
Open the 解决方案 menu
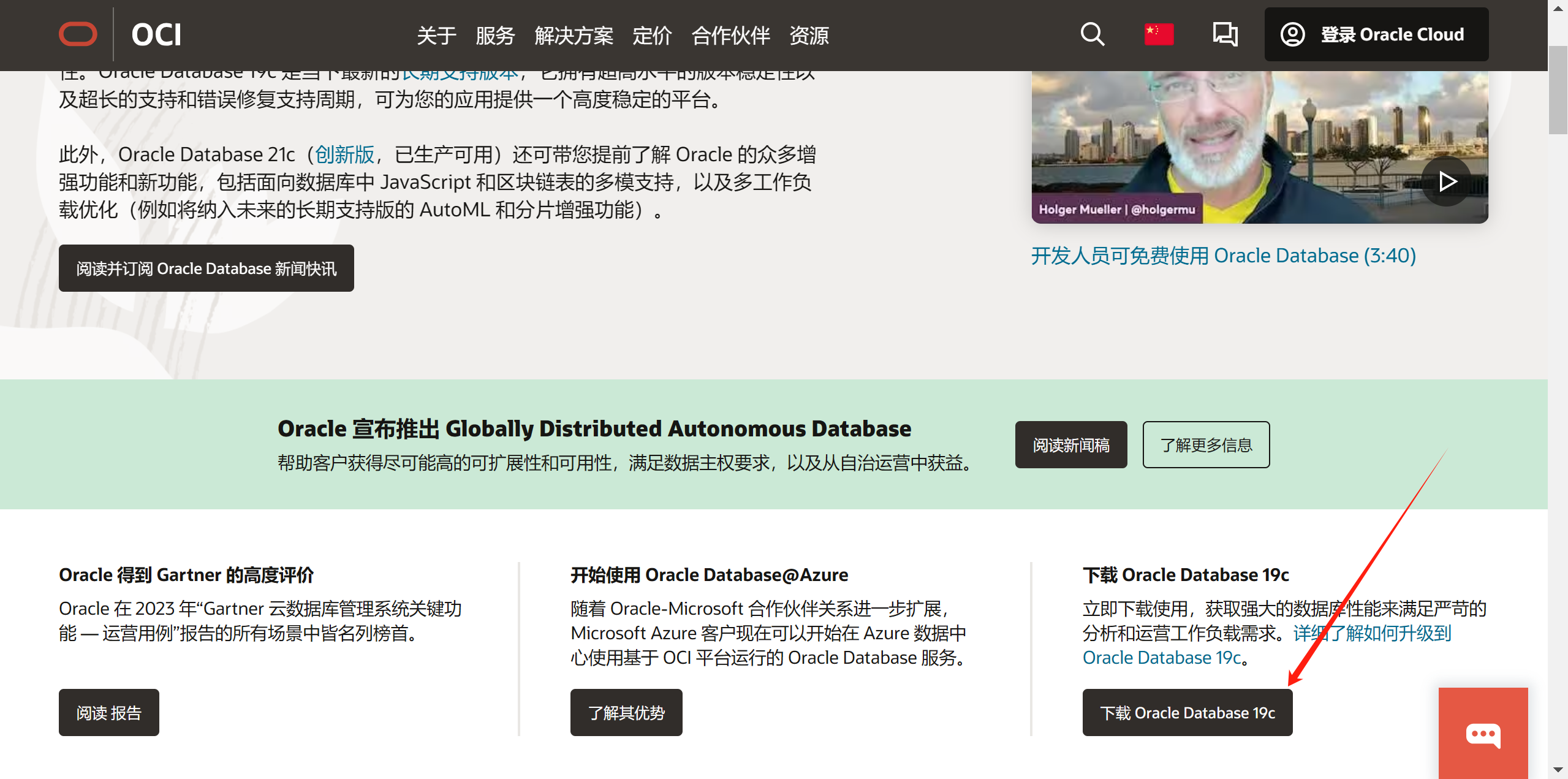coord(574,36)
